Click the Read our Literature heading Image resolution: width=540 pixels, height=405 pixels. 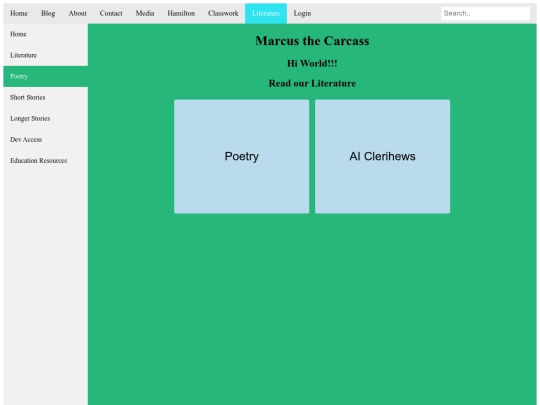tap(312, 83)
